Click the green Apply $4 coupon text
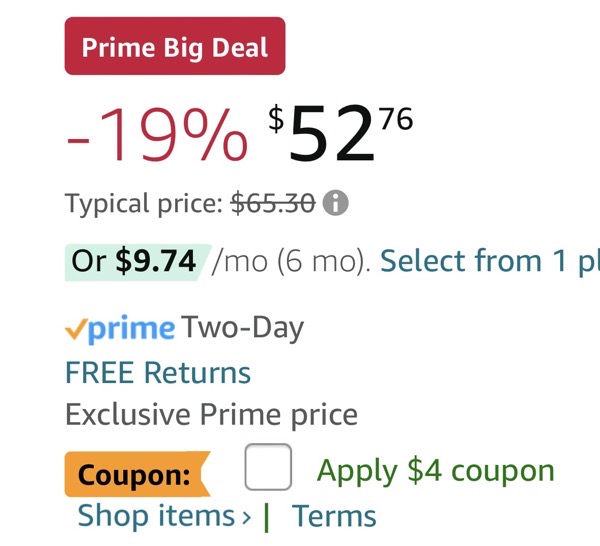The height and width of the screenshot is (546, 600). point(435,470)
